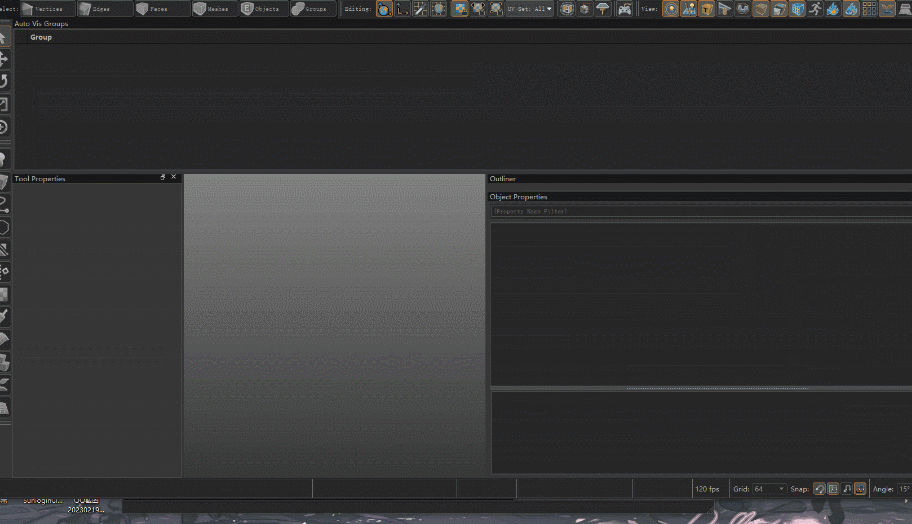
Task: Toggle the orange-framed blue flame View icon
Action: point(851,9)
